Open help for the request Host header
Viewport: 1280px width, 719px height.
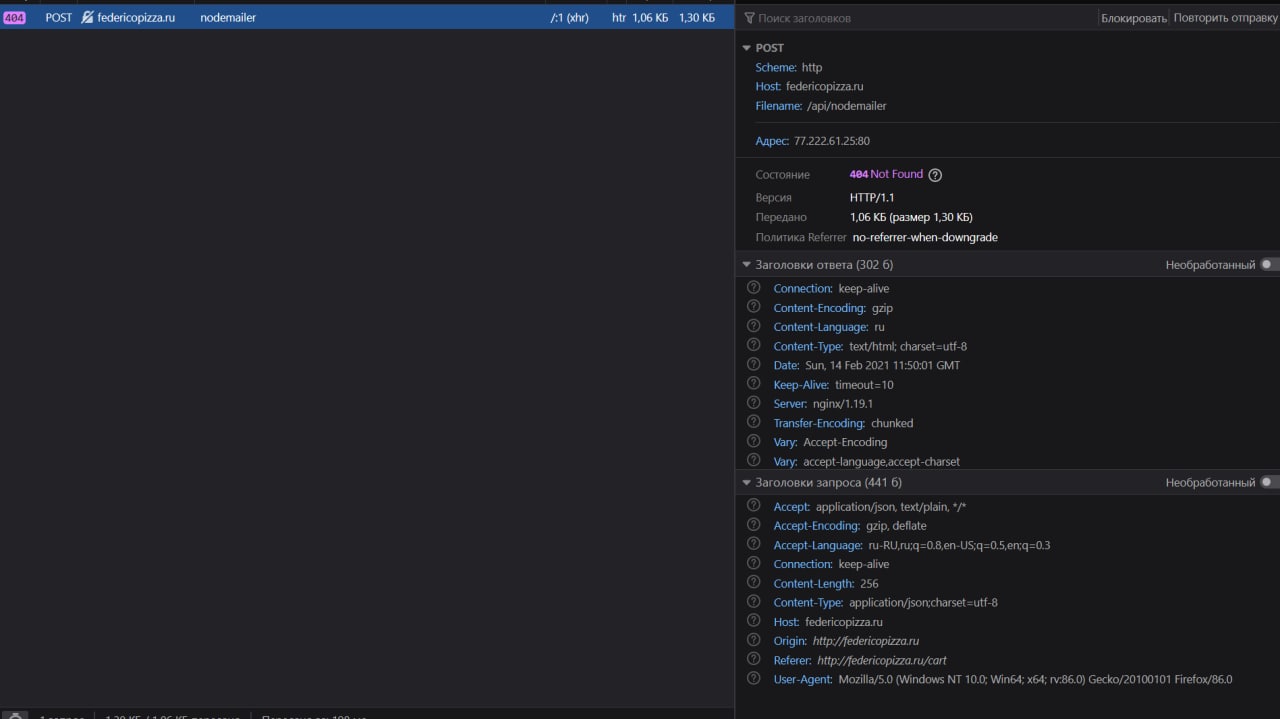754,621
